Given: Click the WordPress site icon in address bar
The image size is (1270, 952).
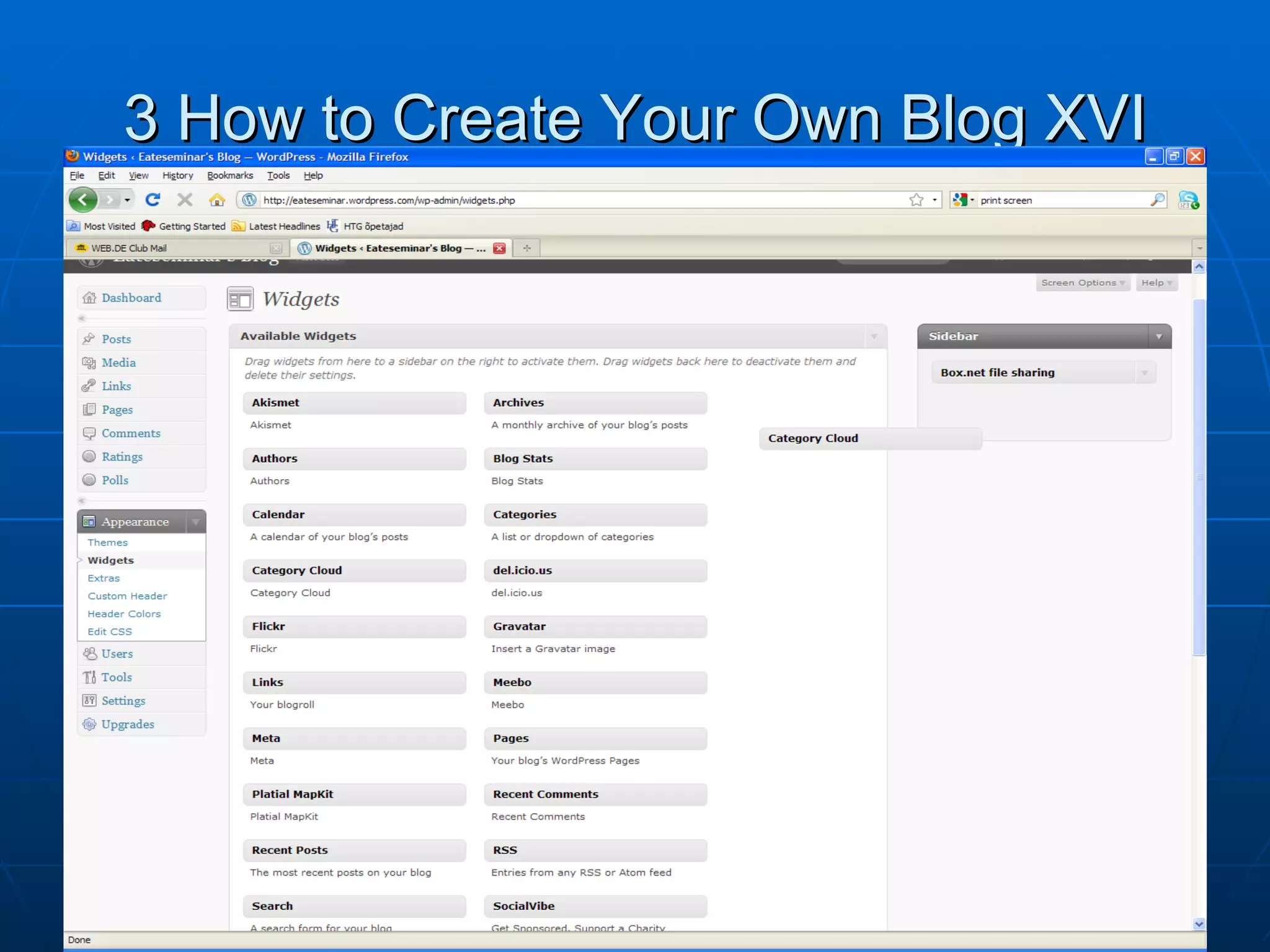Looking at the screenshot, I should (249, 200).
